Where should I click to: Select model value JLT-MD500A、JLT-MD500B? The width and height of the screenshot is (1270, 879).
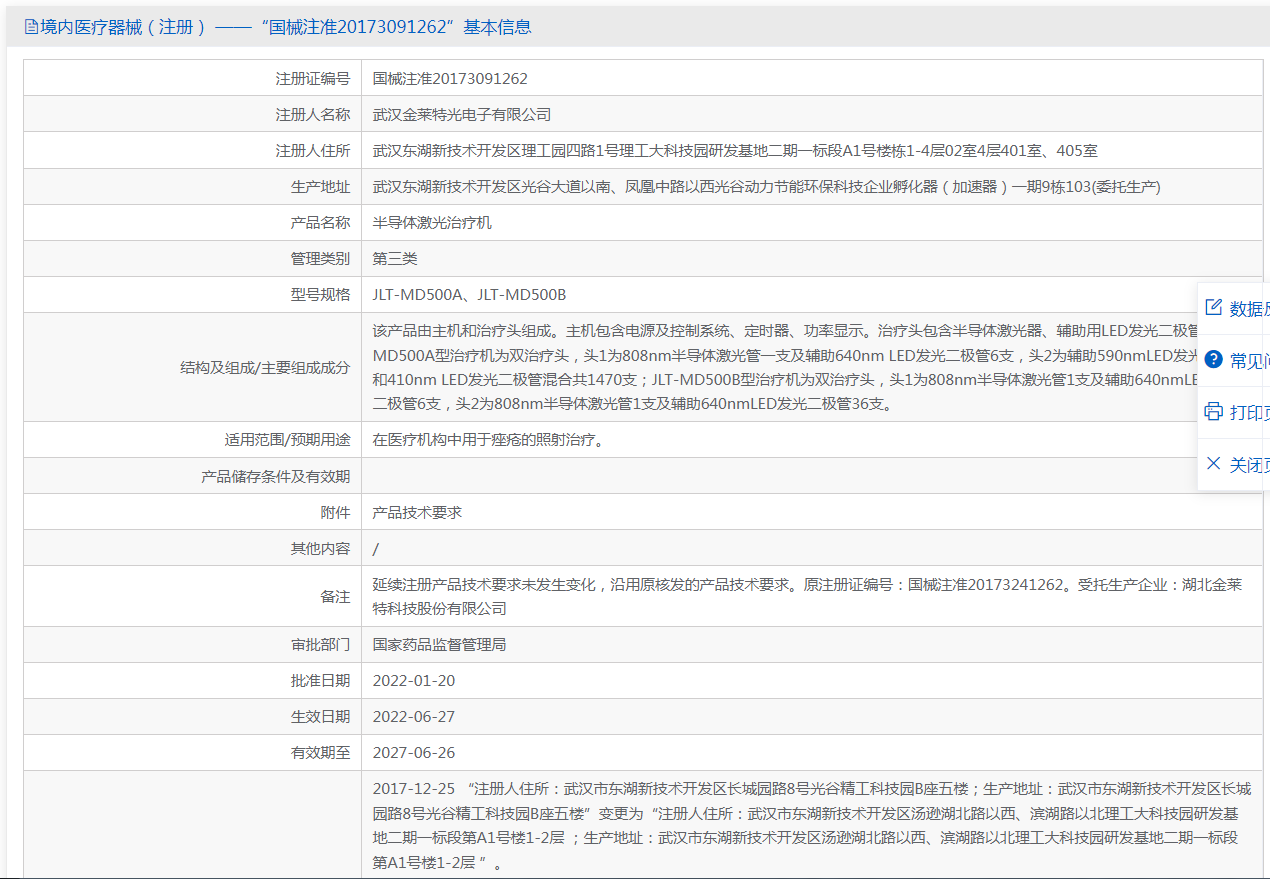tap(469, 295)
